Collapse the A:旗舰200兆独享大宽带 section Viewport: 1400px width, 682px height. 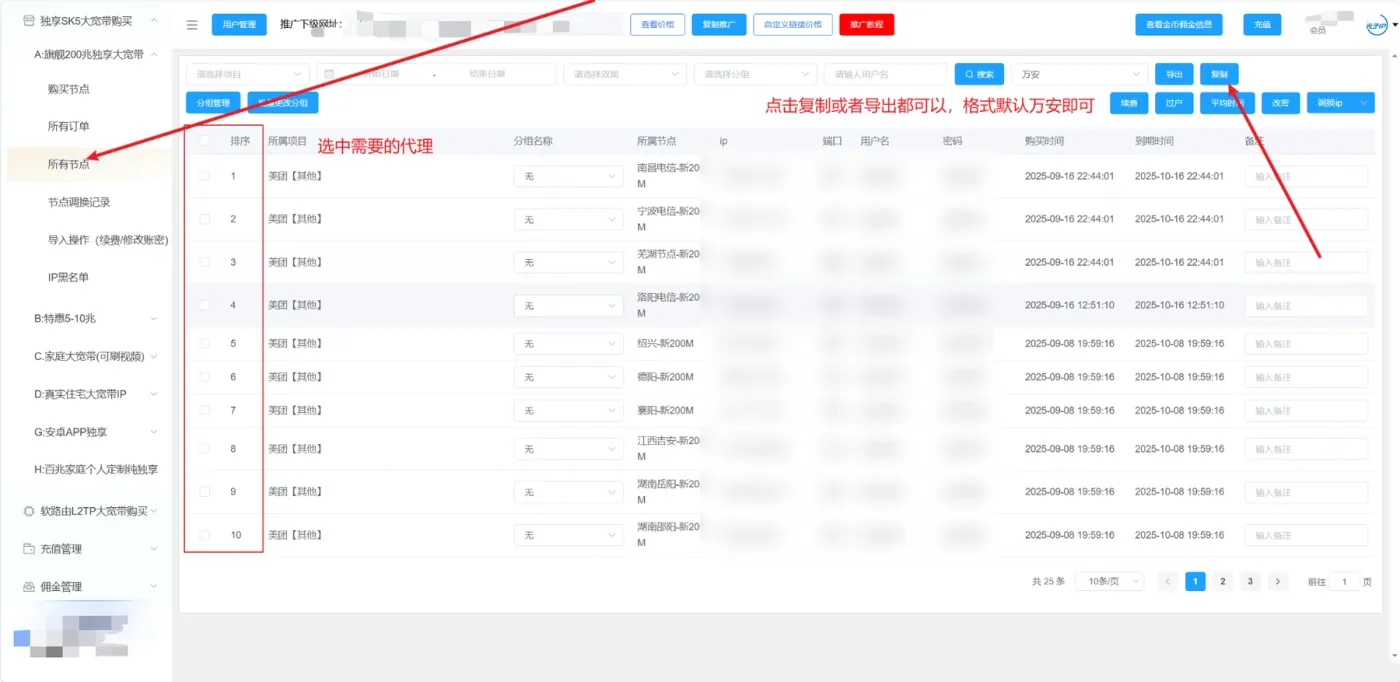(x=95, y=55)
